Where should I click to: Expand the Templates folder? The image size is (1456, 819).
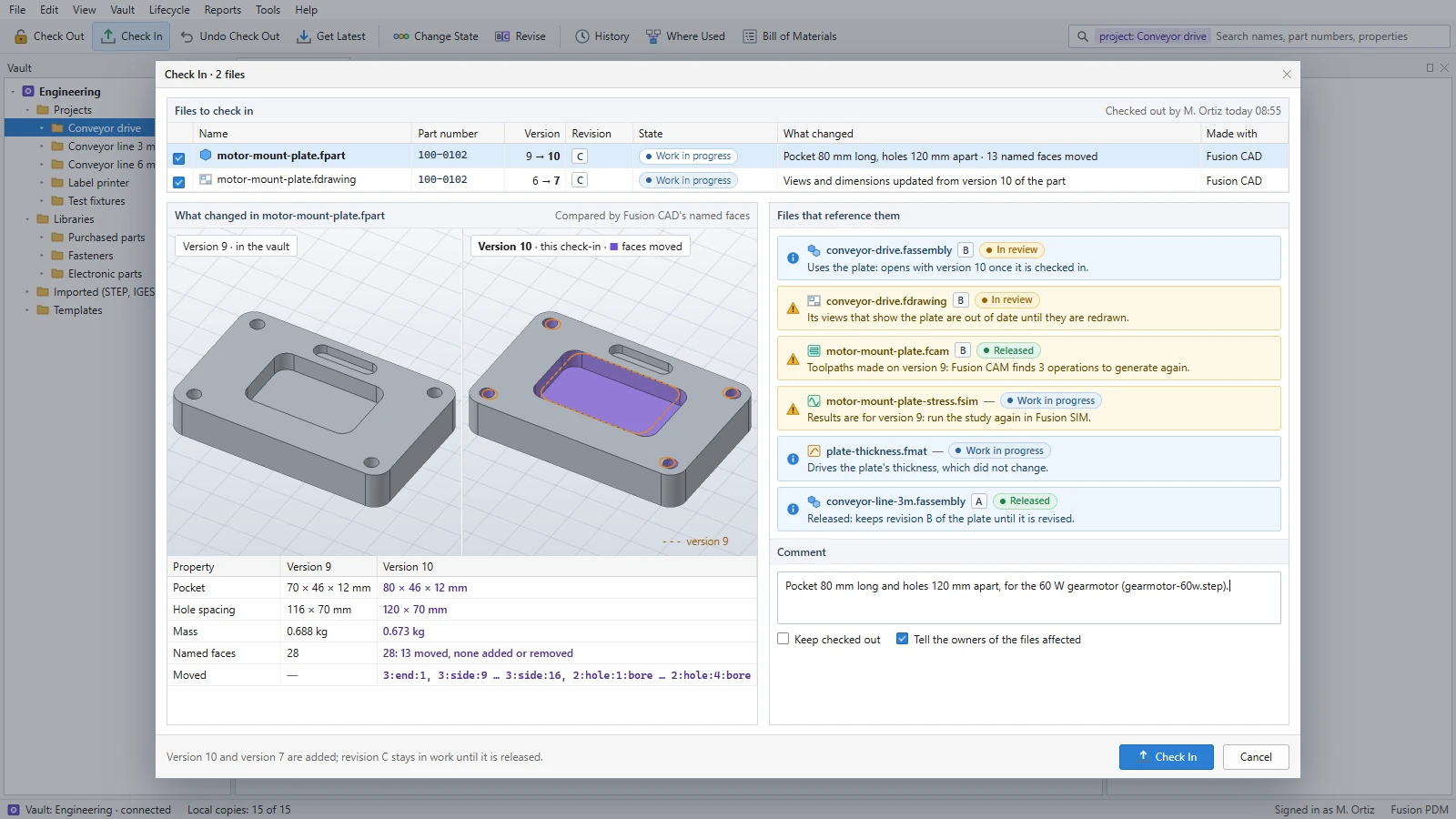click(27, 310)
